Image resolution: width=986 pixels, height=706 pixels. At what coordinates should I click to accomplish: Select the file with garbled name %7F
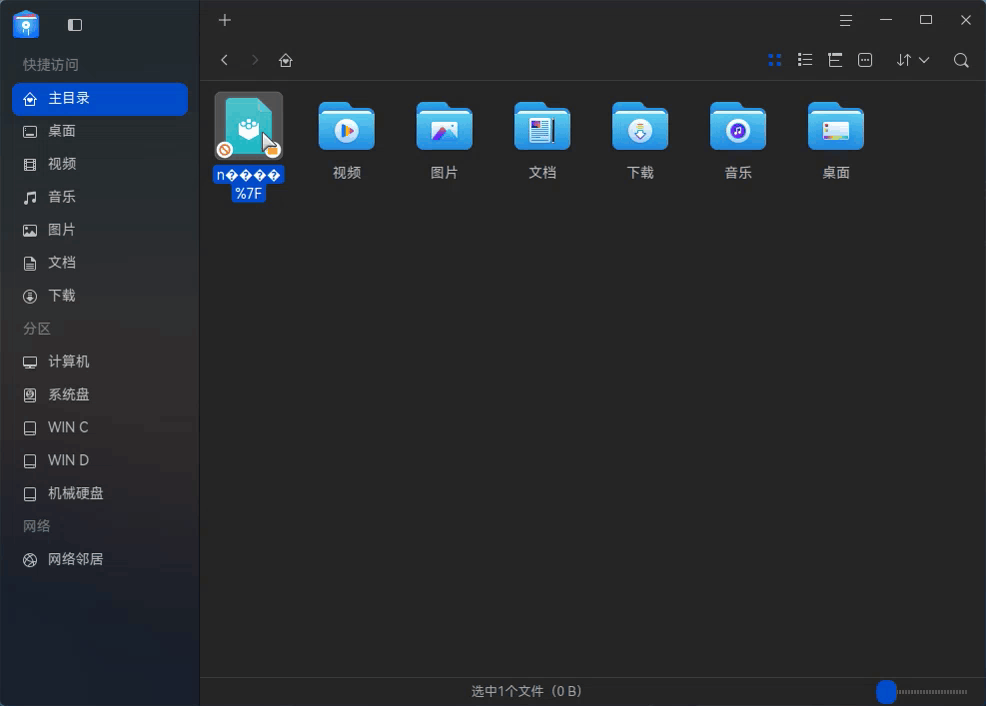click(248, 146)
